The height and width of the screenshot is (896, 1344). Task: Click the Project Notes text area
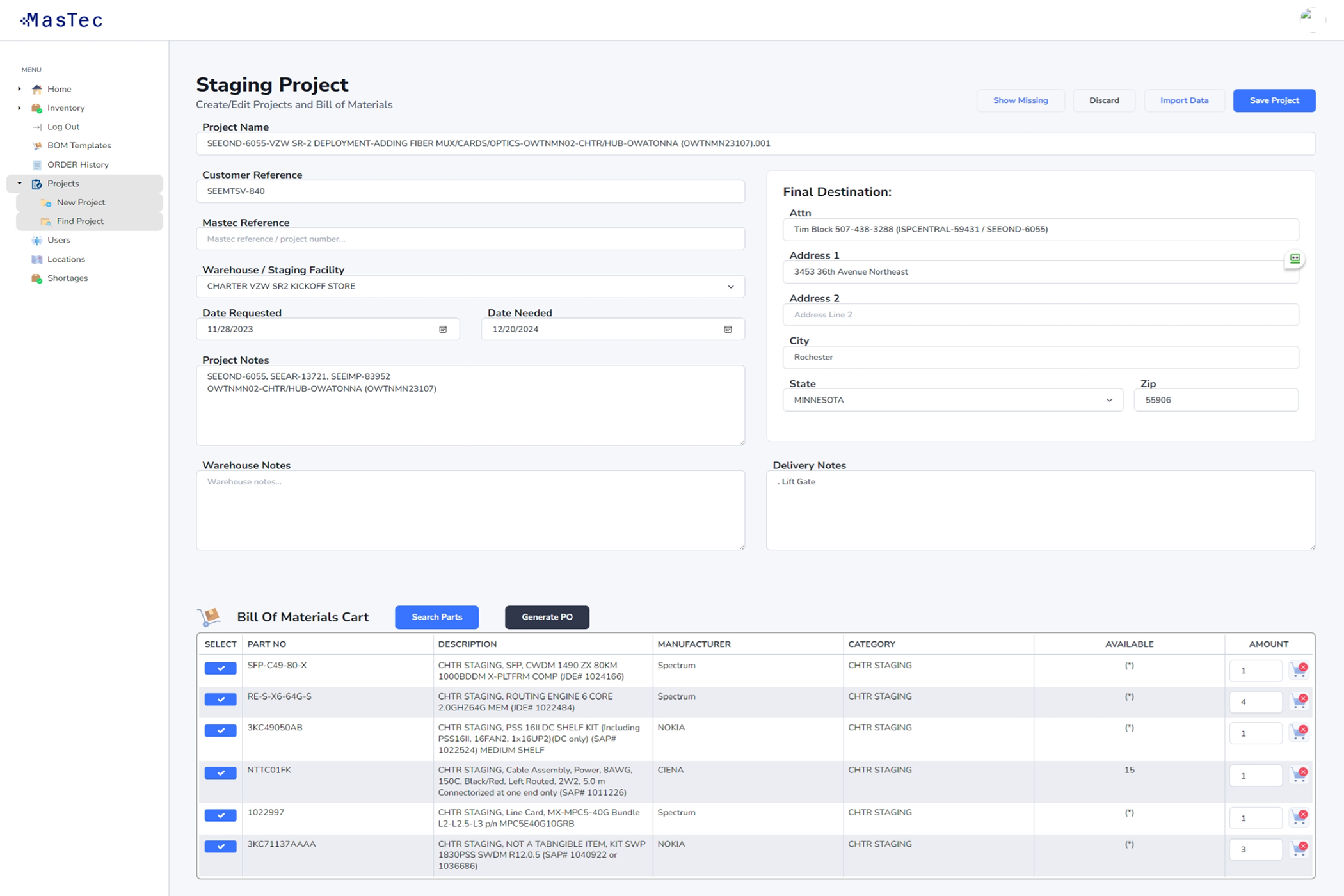(470, 406)
